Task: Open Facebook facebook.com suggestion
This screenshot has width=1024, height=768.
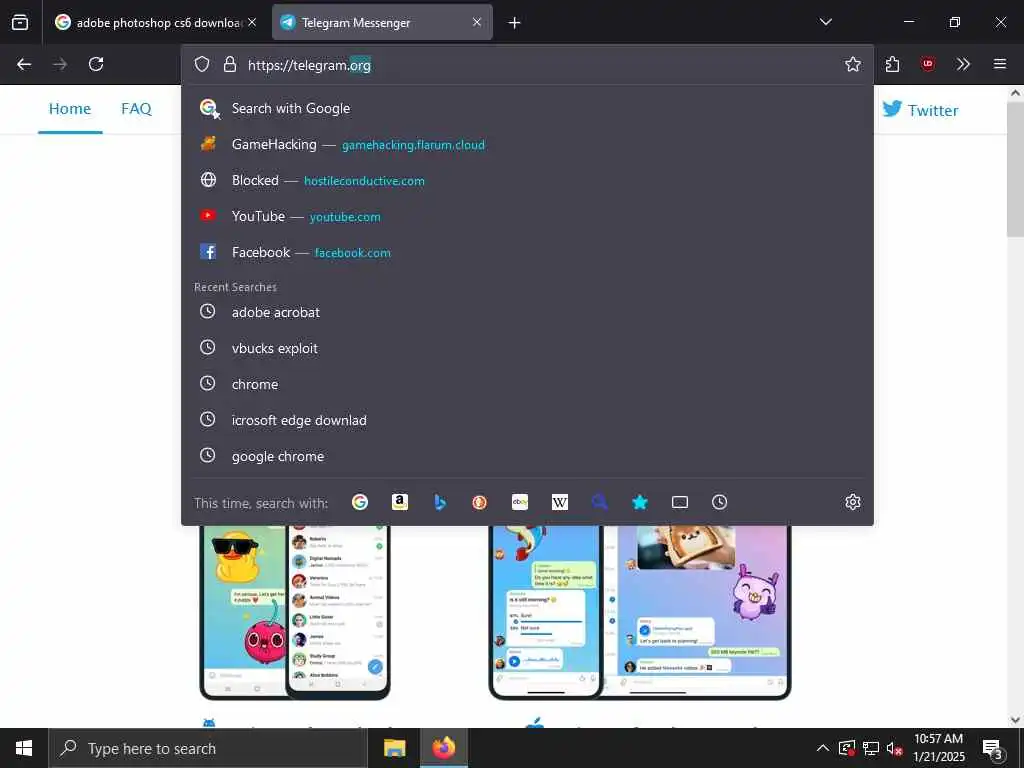Action: pos(527,252)
